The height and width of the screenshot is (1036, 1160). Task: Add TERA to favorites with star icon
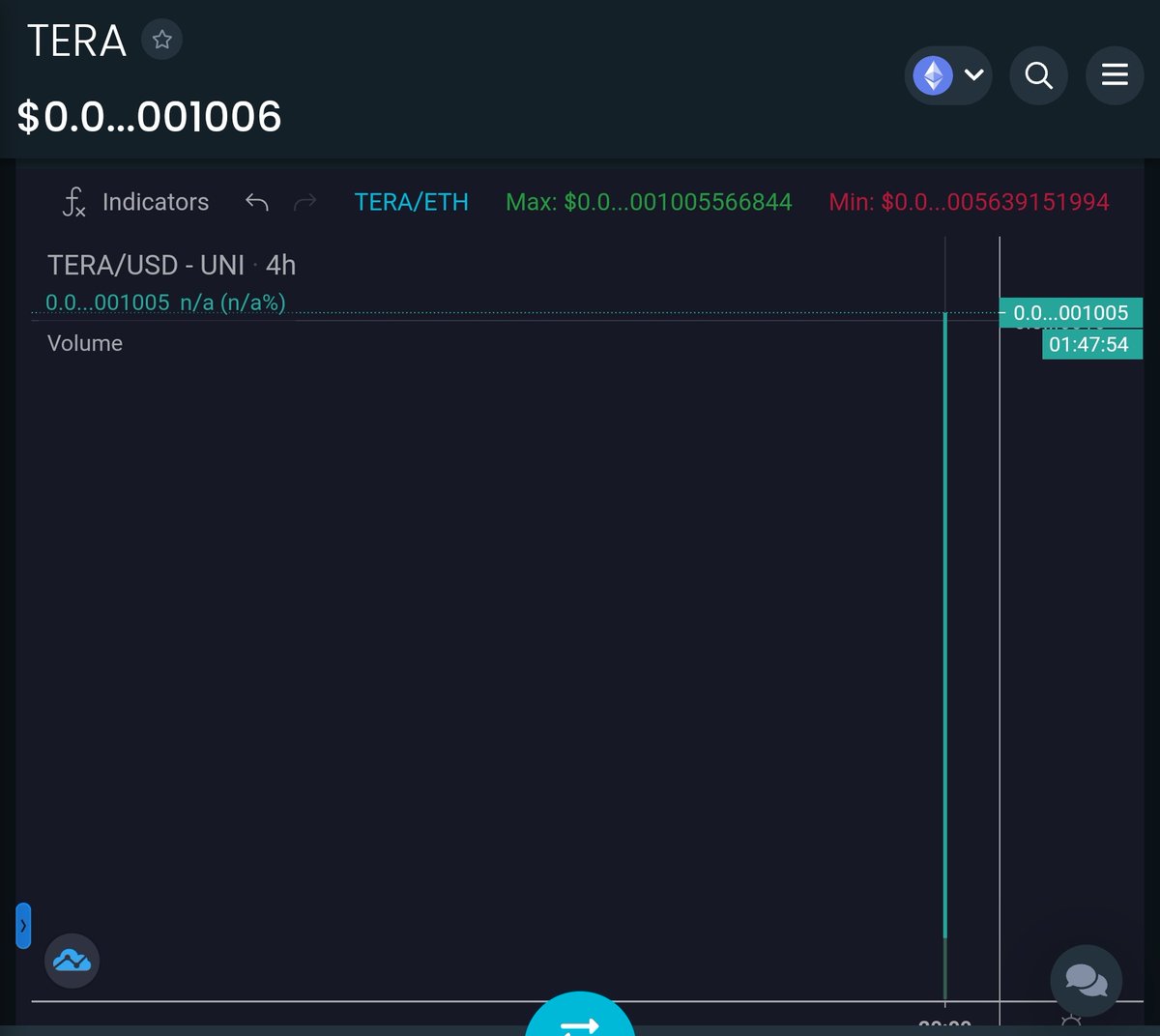[x=162, y=40]
